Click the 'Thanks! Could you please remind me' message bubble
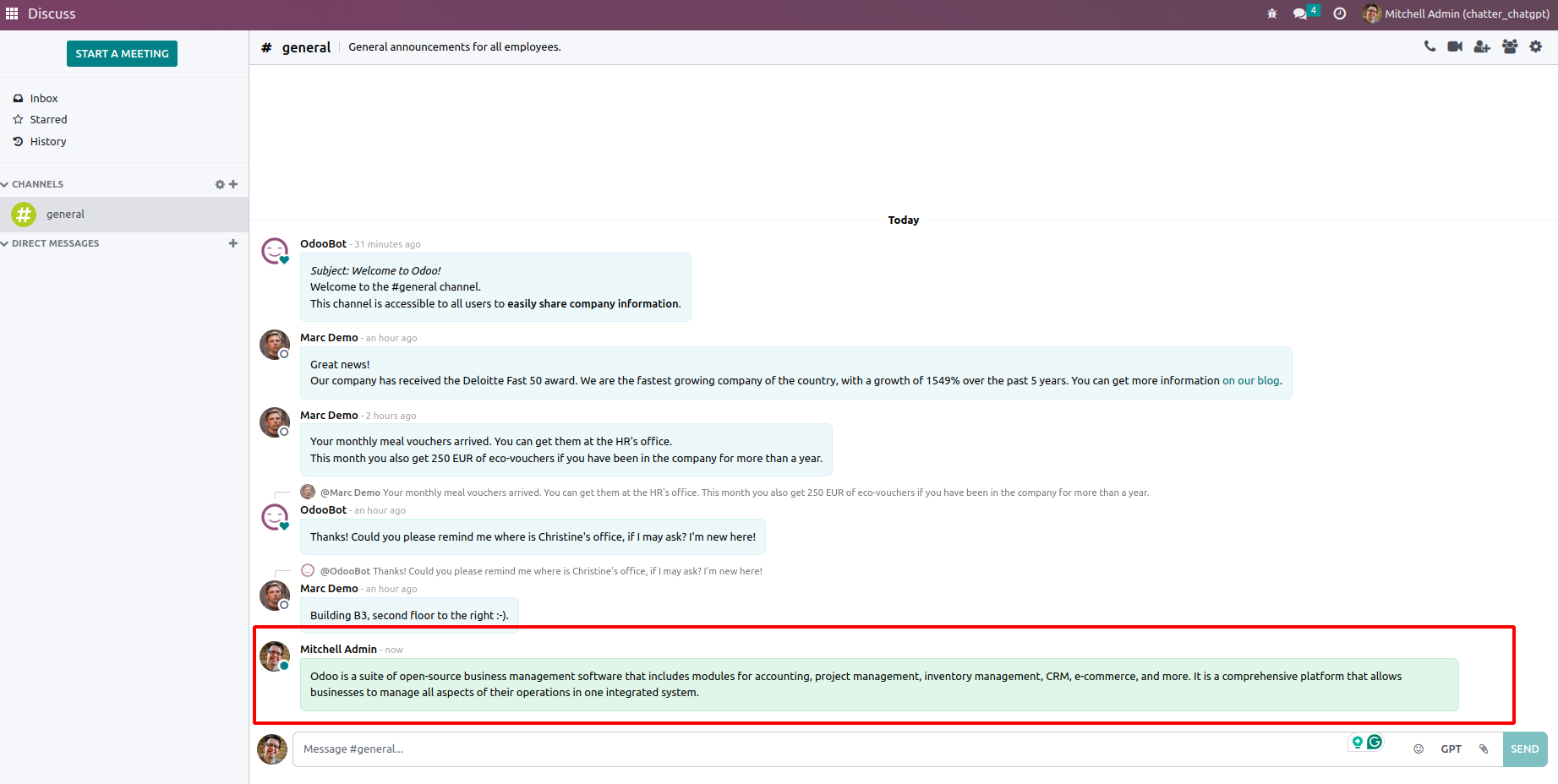Image resolution: width=1558 pixels, height=784 pixels. pyautogui.click(x=533, y=537)
